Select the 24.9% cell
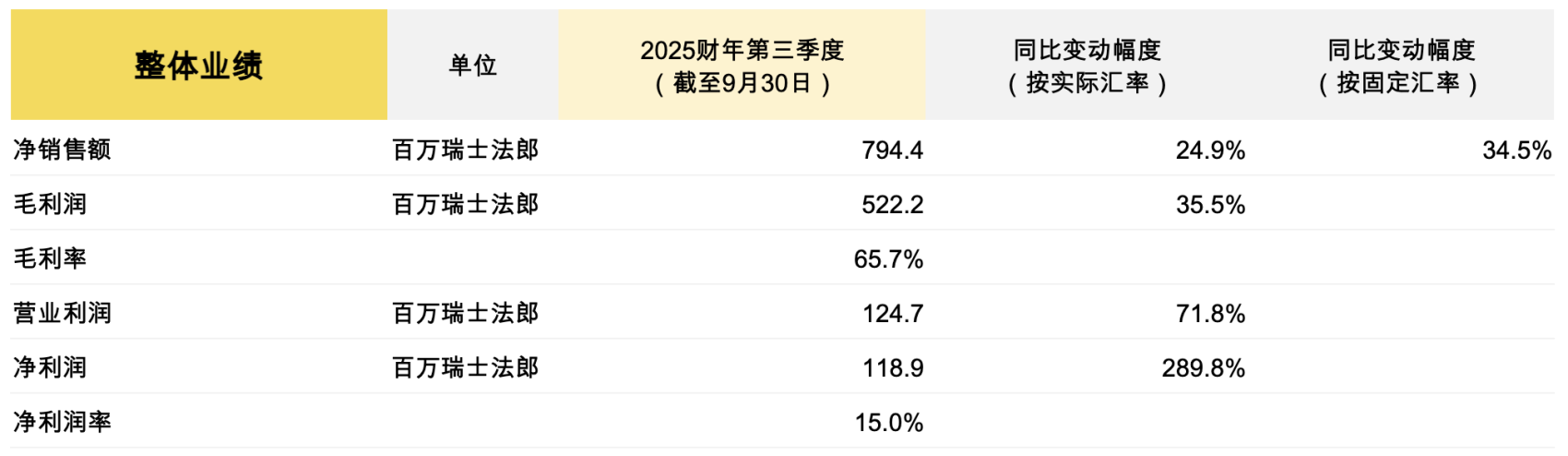 pos(1210,150)
